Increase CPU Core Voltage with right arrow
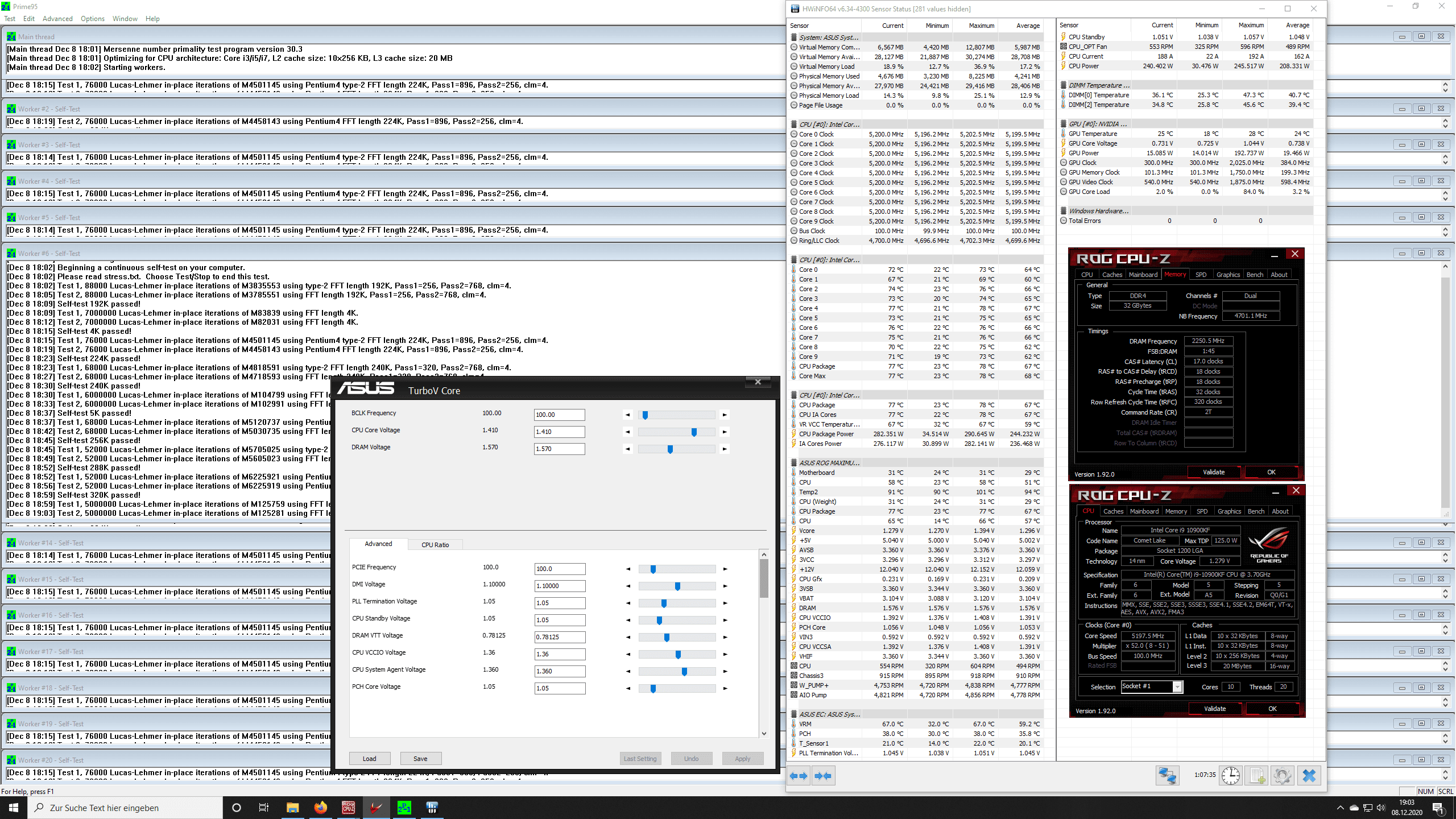This screenshot has height=819, width=1456. tap(725, 432)
